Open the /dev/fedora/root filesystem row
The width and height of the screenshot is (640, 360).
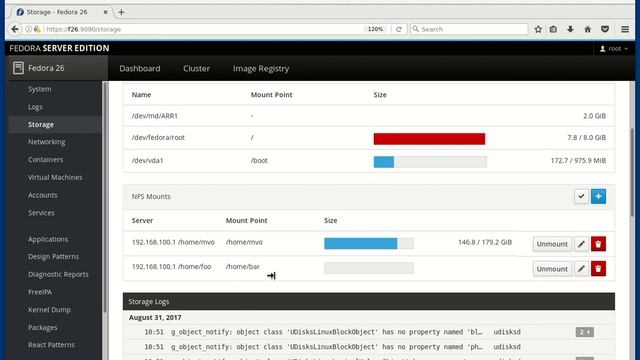369,138
